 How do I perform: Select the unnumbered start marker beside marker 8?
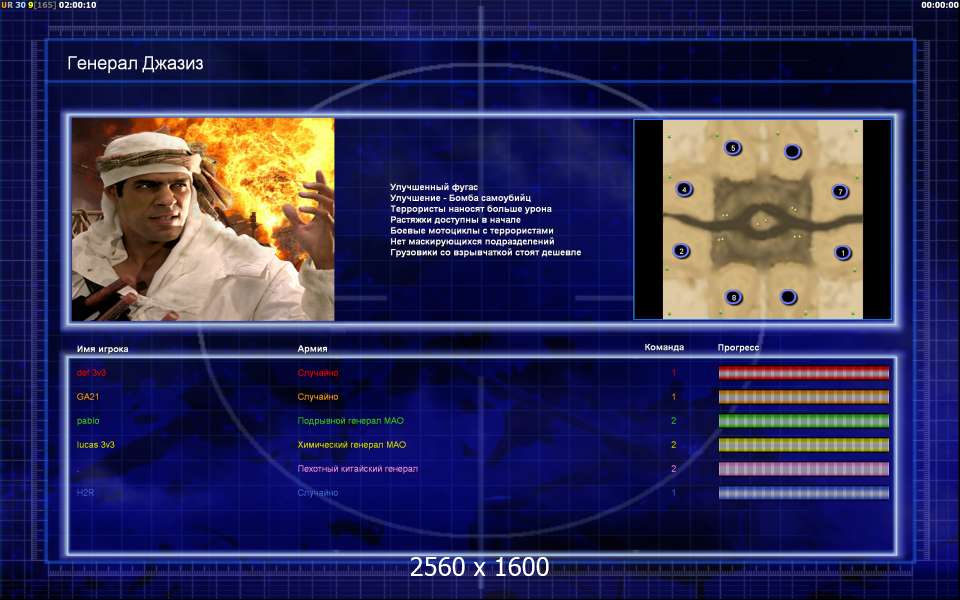[x=789, y=297]
